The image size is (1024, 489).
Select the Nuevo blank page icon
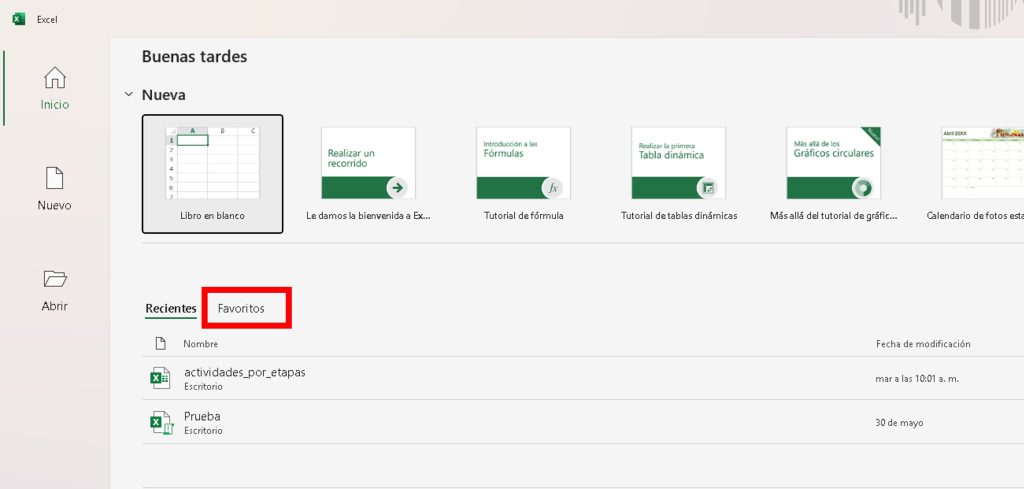click(x=55, y=179)
